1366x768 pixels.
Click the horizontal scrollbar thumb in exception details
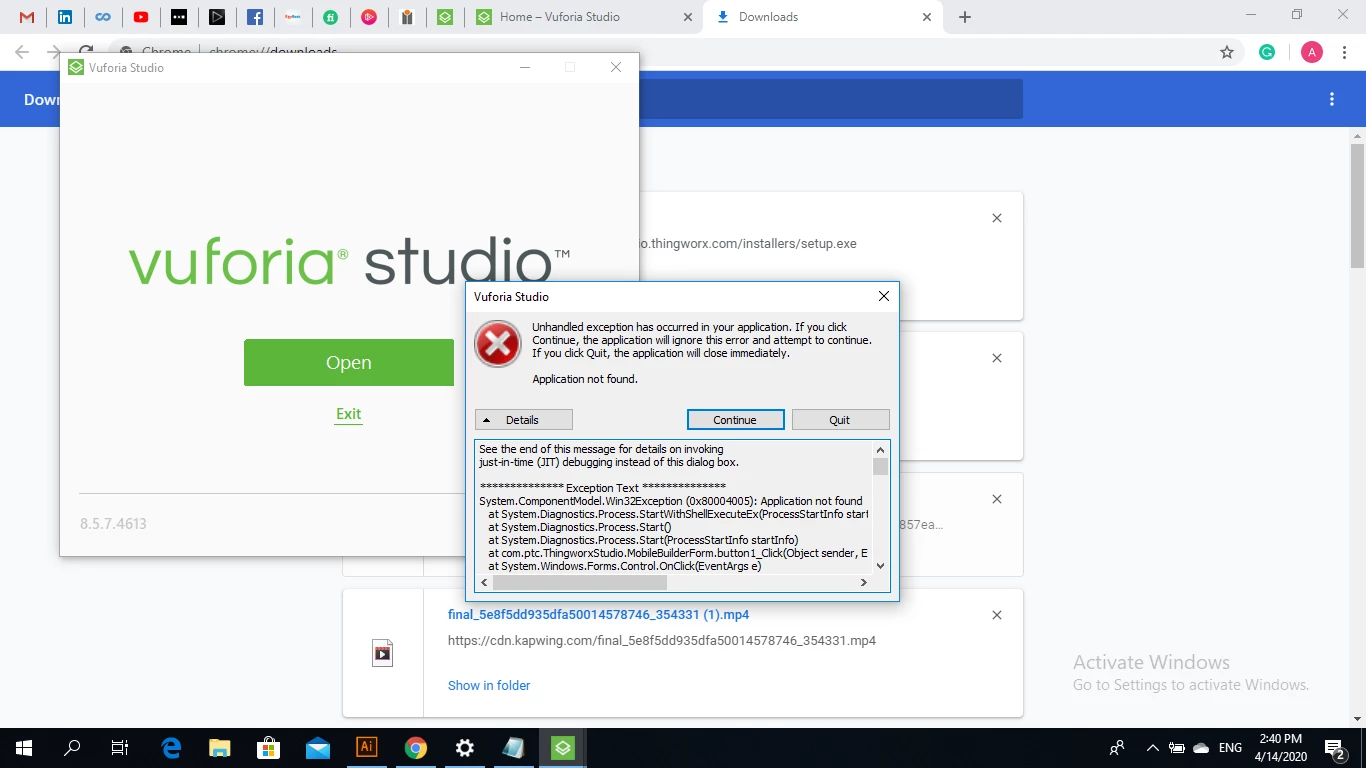point(580,582)
